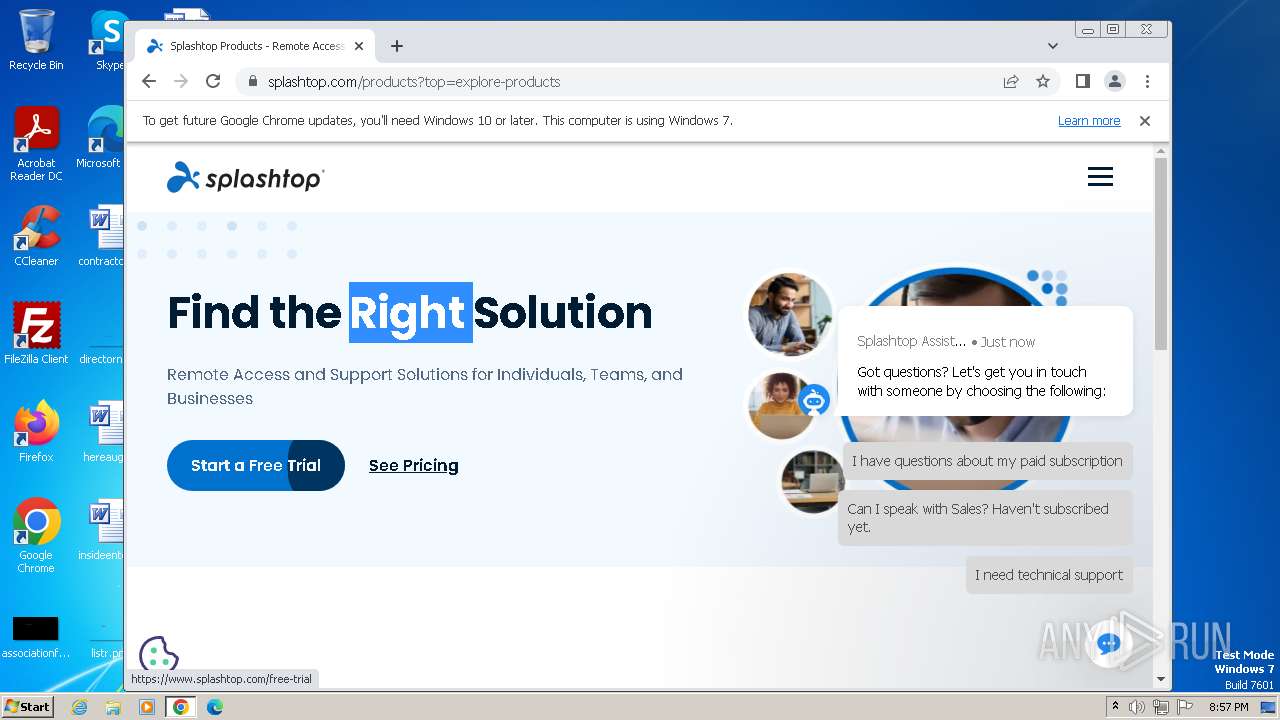
Task: Open the Recycle Bin desktop icon
Action: (36, 40)
